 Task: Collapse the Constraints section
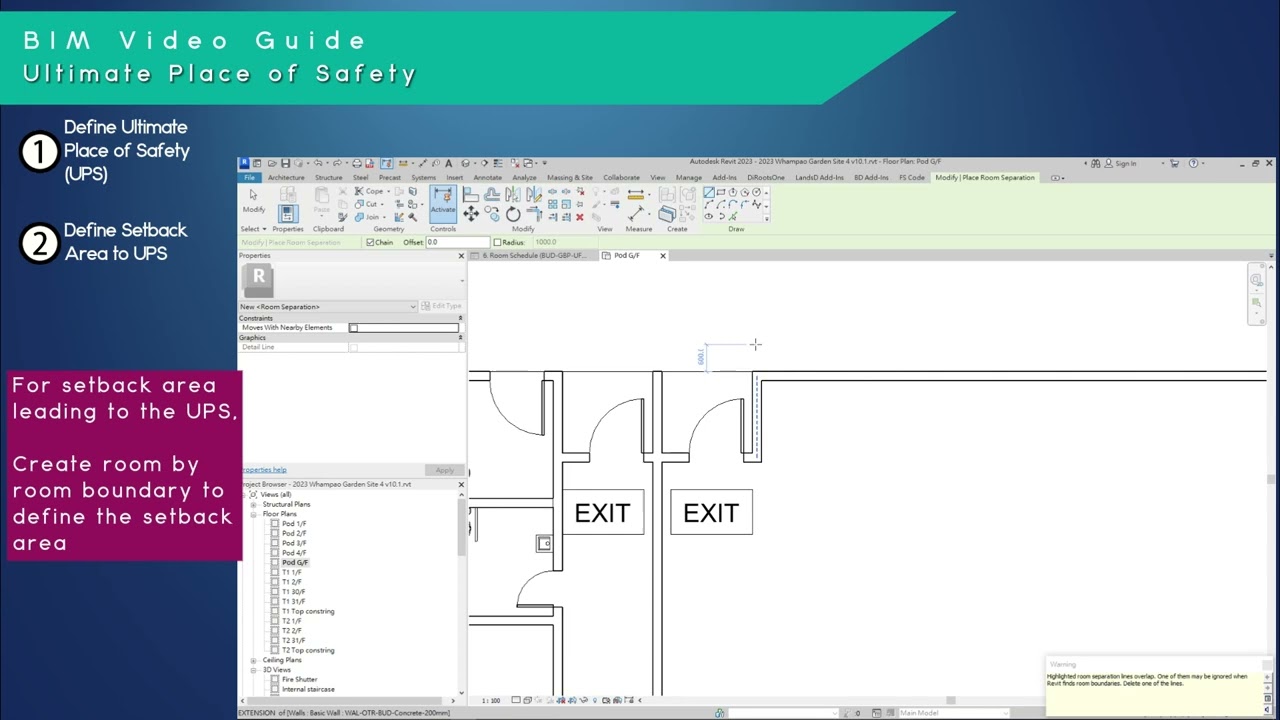click(x=460, y=318)
